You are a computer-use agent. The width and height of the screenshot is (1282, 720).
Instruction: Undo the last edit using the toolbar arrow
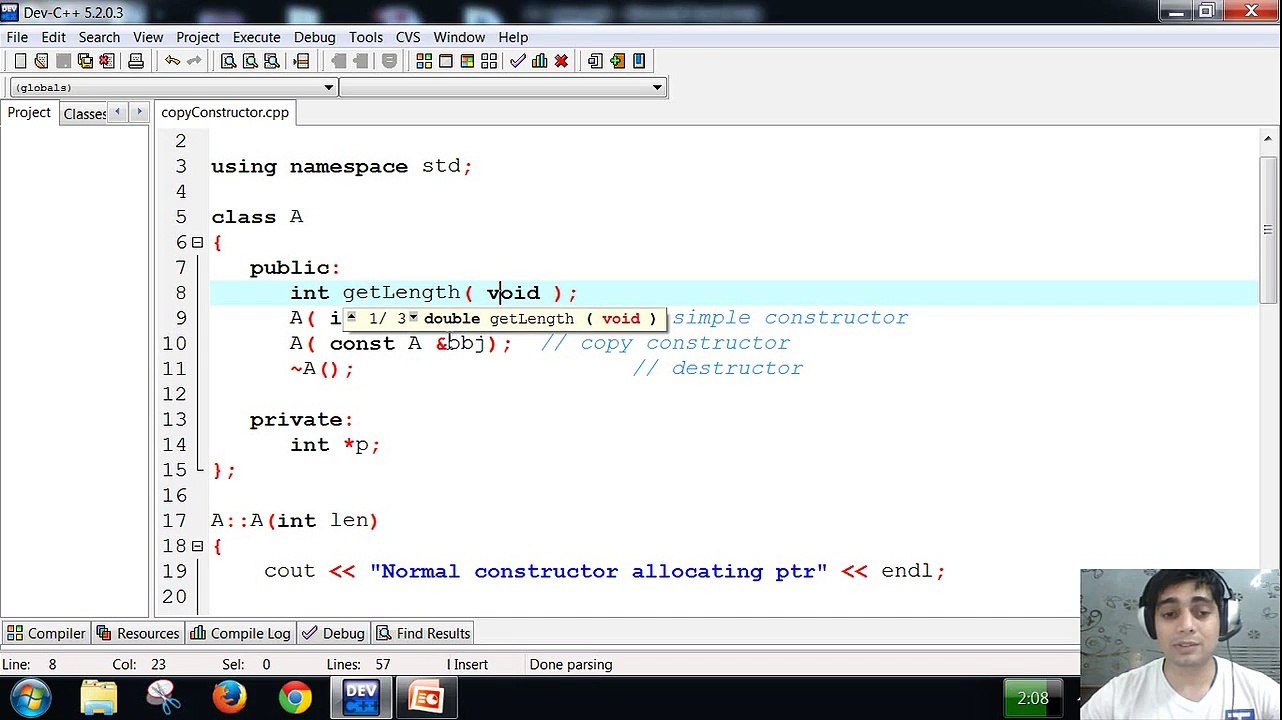(172, 61)
